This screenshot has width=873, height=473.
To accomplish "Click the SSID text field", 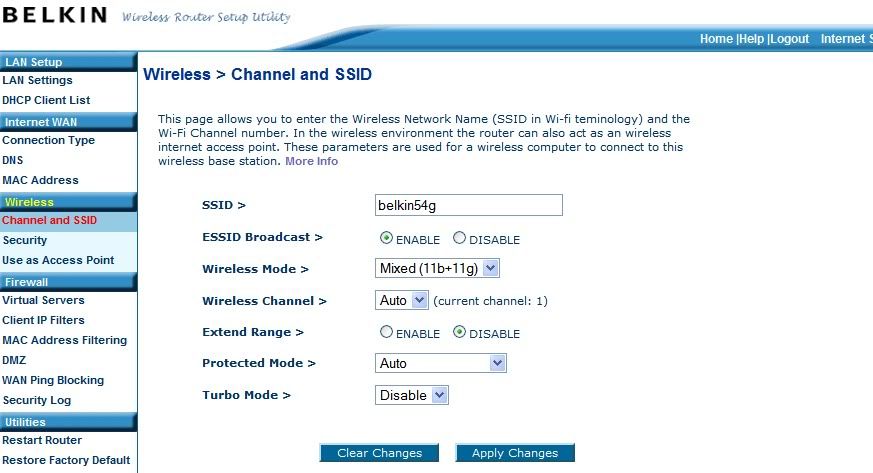I will point(469,205).
